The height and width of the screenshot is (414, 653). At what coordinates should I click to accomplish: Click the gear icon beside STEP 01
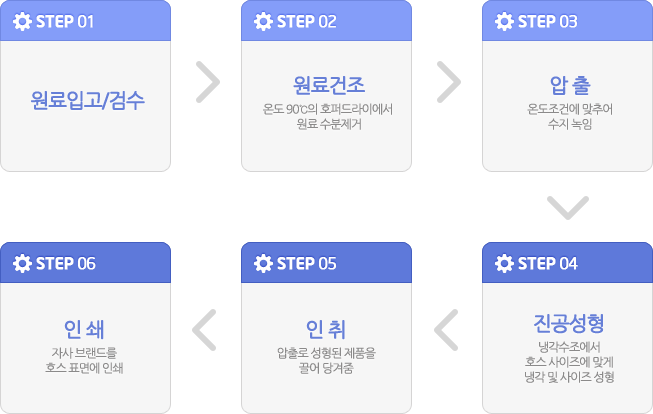tap(22, 22)
